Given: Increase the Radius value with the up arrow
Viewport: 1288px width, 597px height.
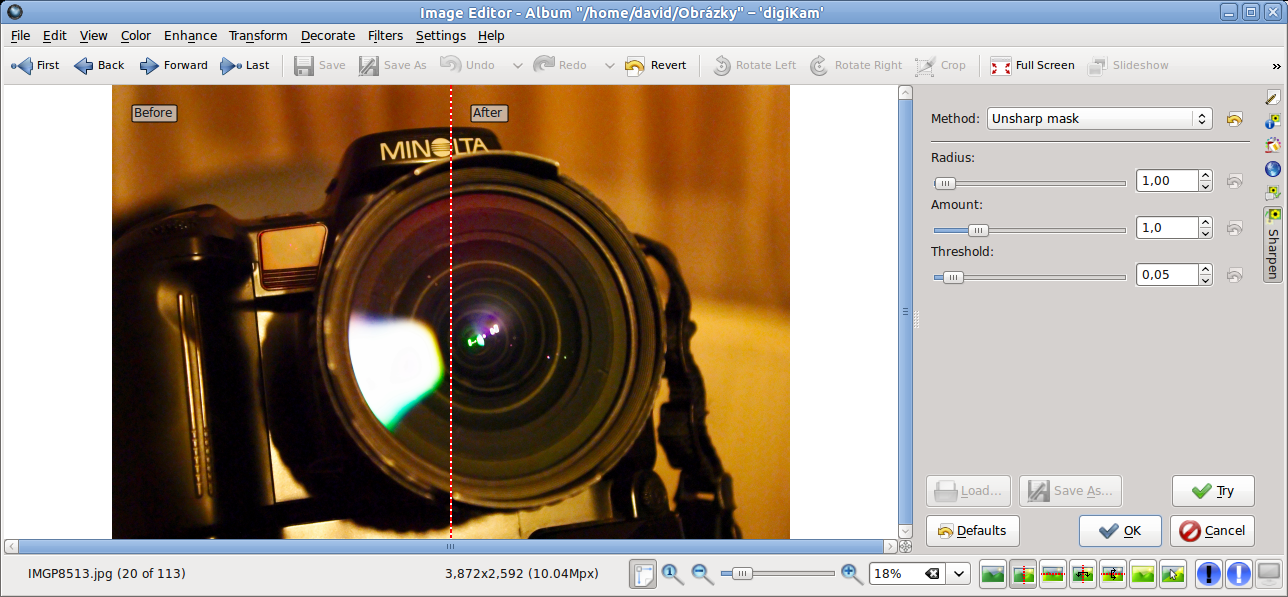Looking at the screenshot, I should (1206, 176).
